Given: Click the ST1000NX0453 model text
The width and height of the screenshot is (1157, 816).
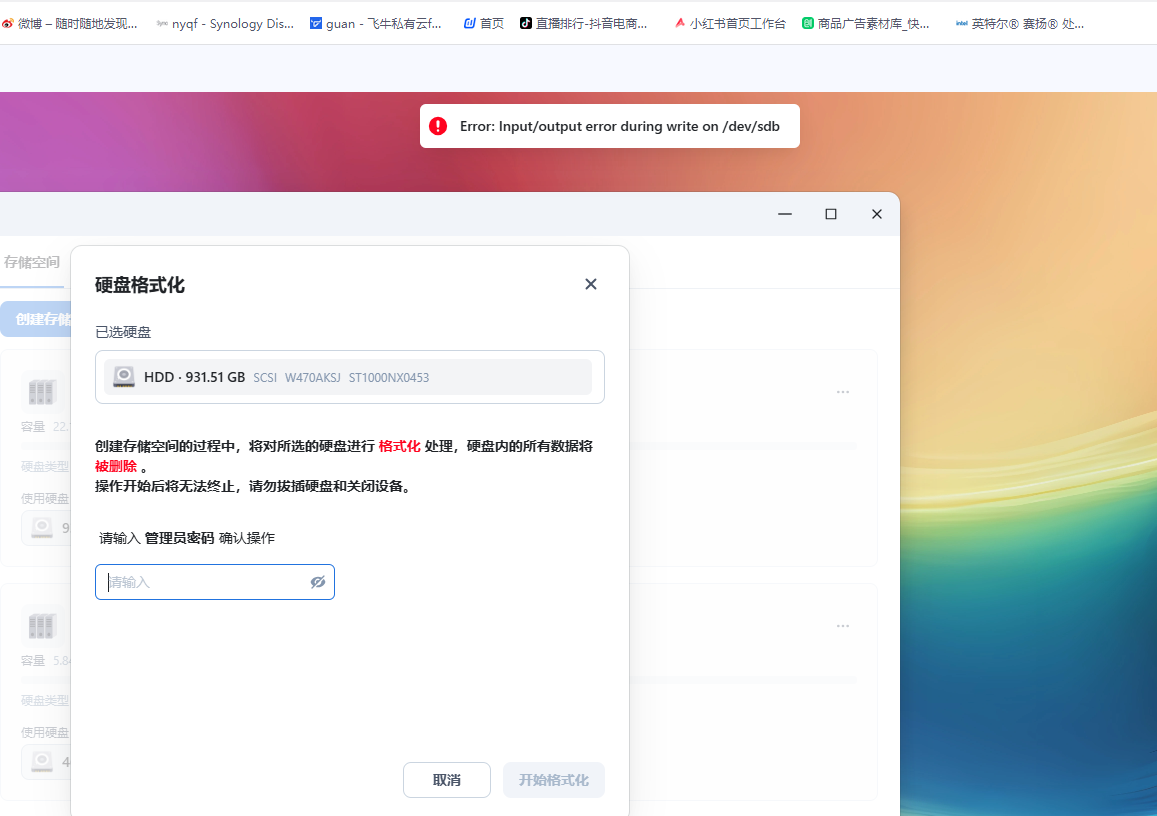Looking at the screenshot, I should [389, 378].
